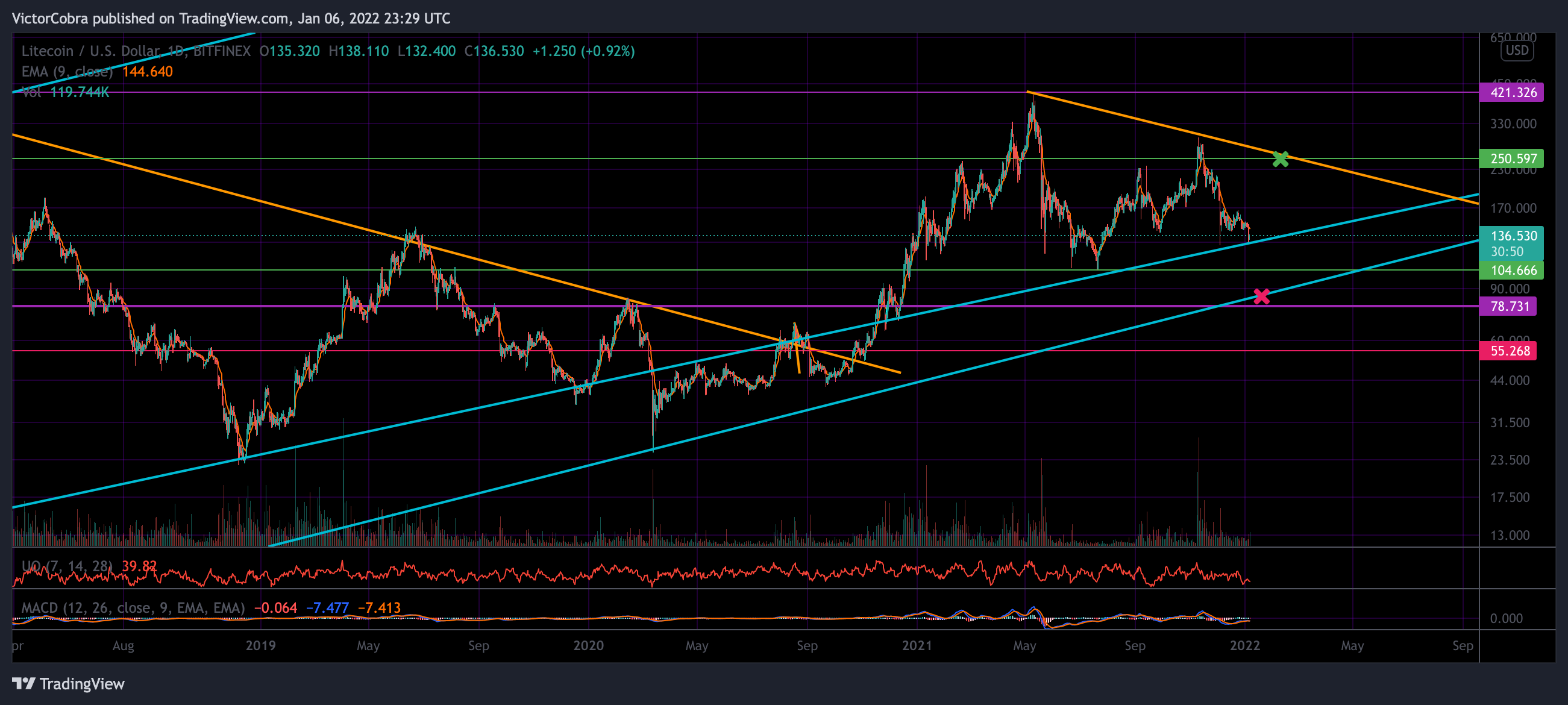Click the 44.000 price scale label

point(1510,380)
